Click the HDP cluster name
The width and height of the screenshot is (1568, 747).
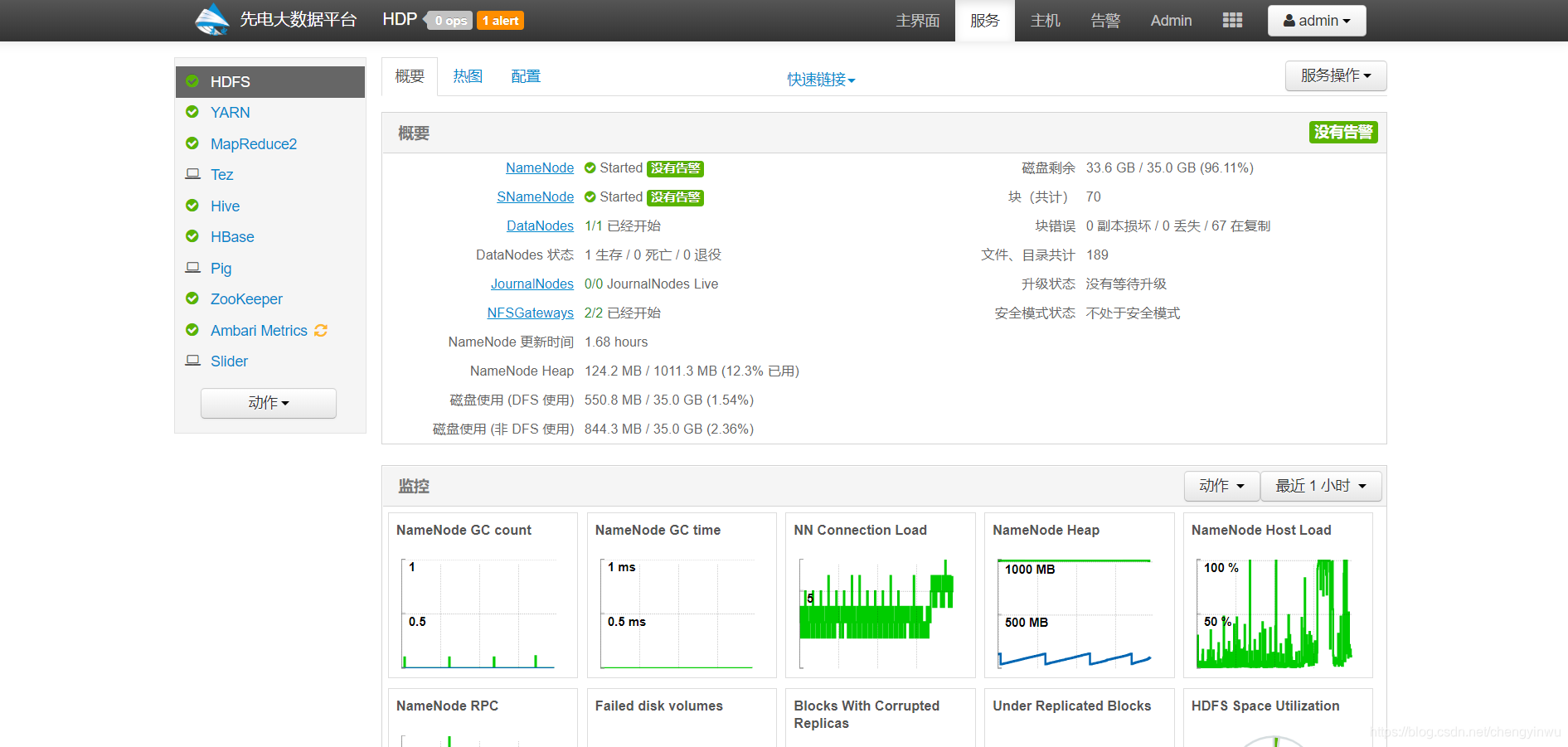400,20
